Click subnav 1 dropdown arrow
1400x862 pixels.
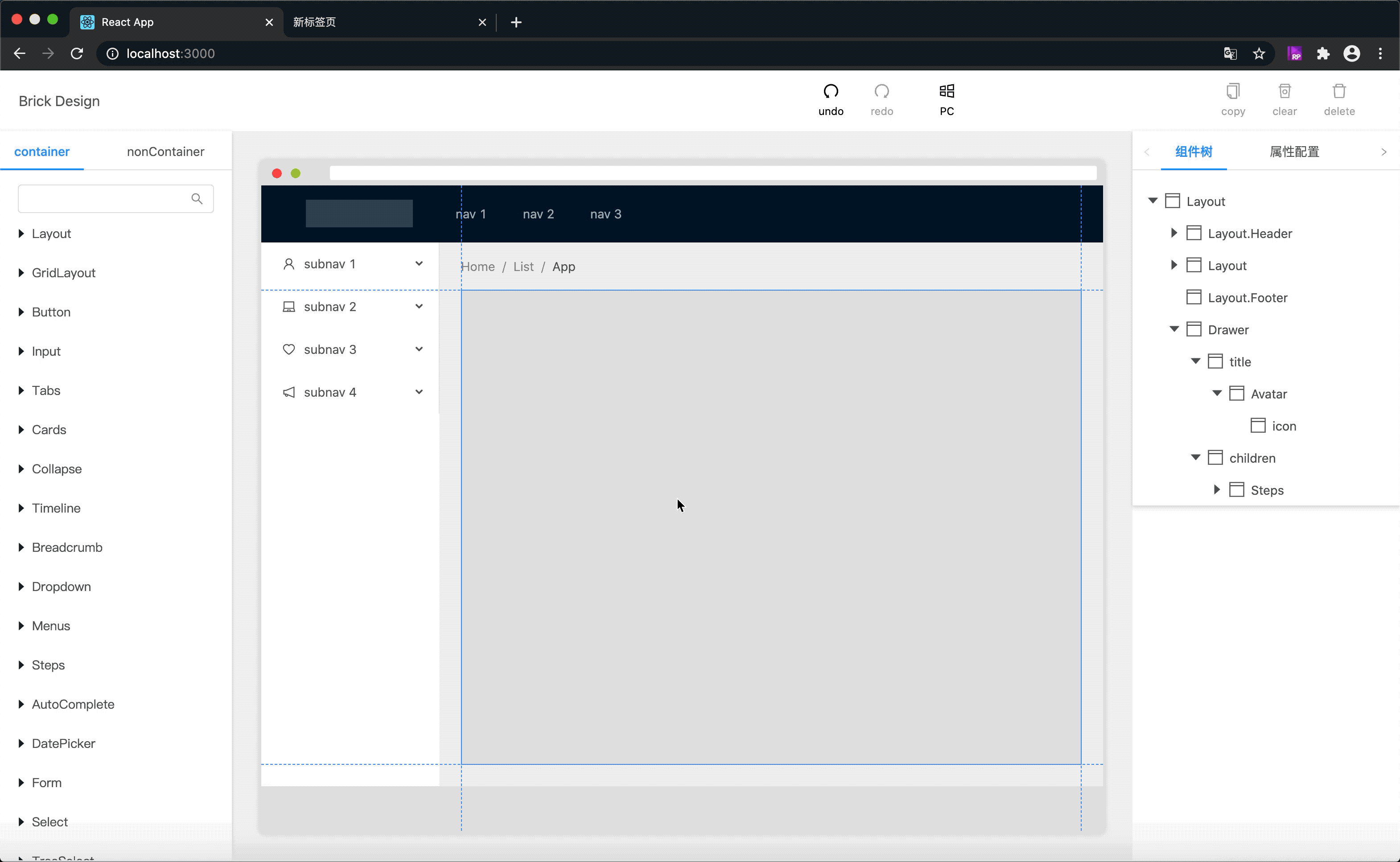tap(419, 263)
